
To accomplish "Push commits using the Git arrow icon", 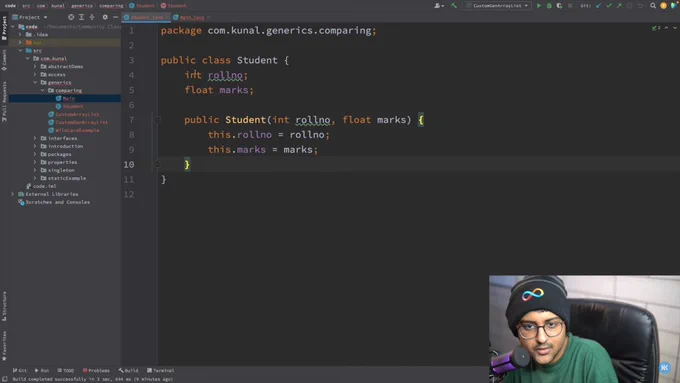I will pos(619,6).
